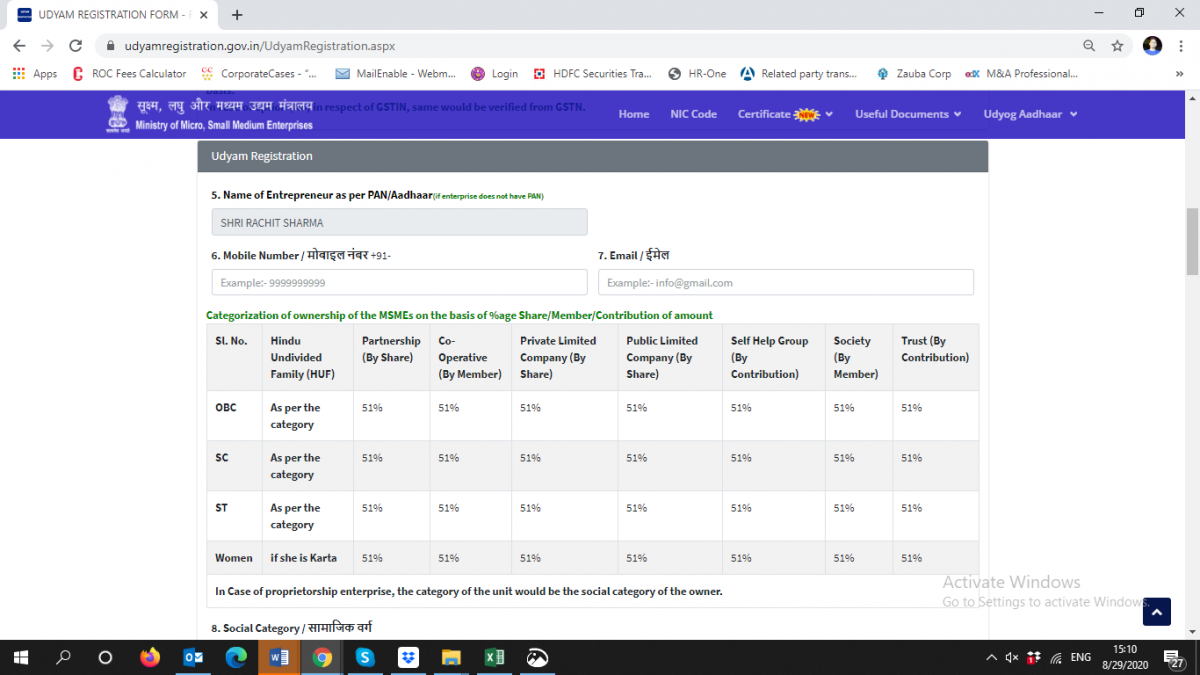Bookmark this page with star icon
This screenshot has height=675, width=1200.
click(x=1117, y=46)
